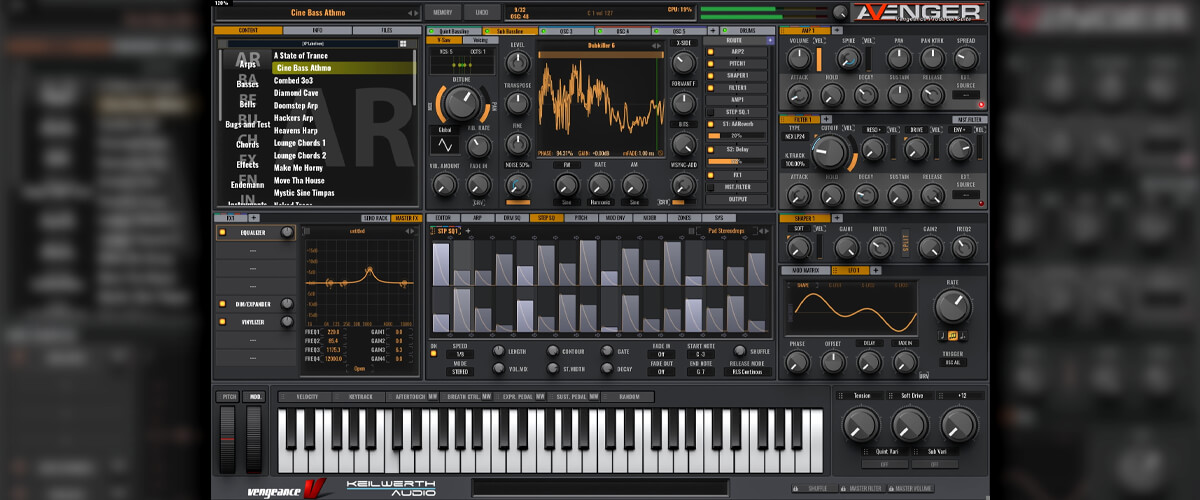Click the MEMORY button

click(441, 12)
